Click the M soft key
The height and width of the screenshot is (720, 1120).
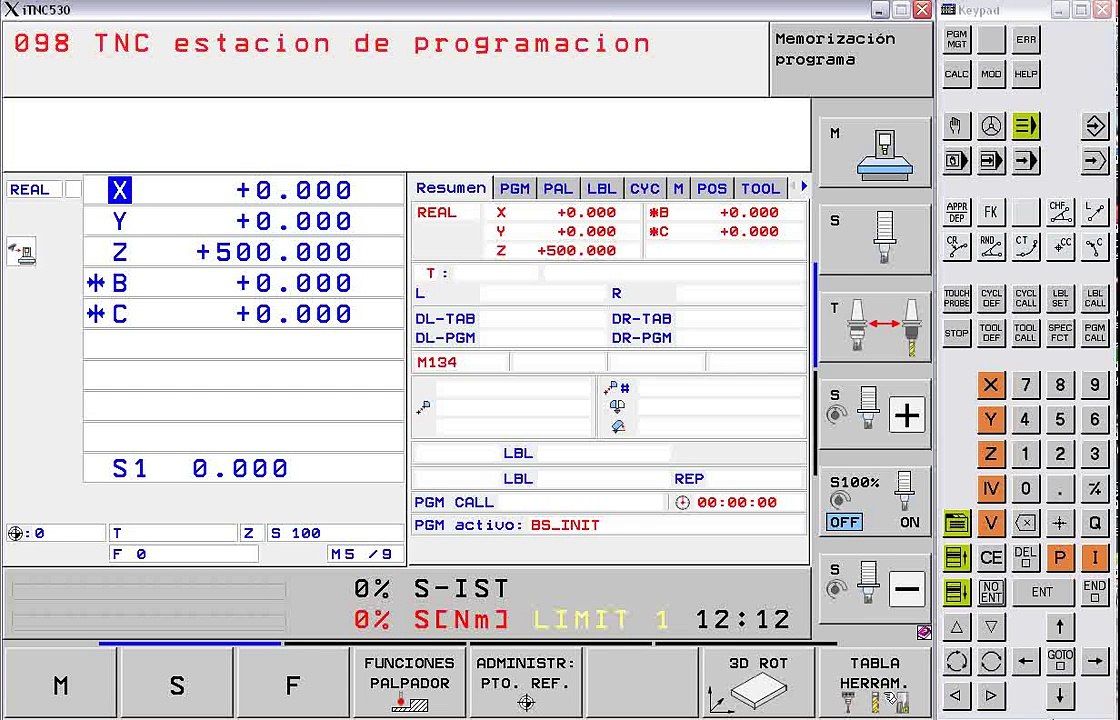[61, 684]
